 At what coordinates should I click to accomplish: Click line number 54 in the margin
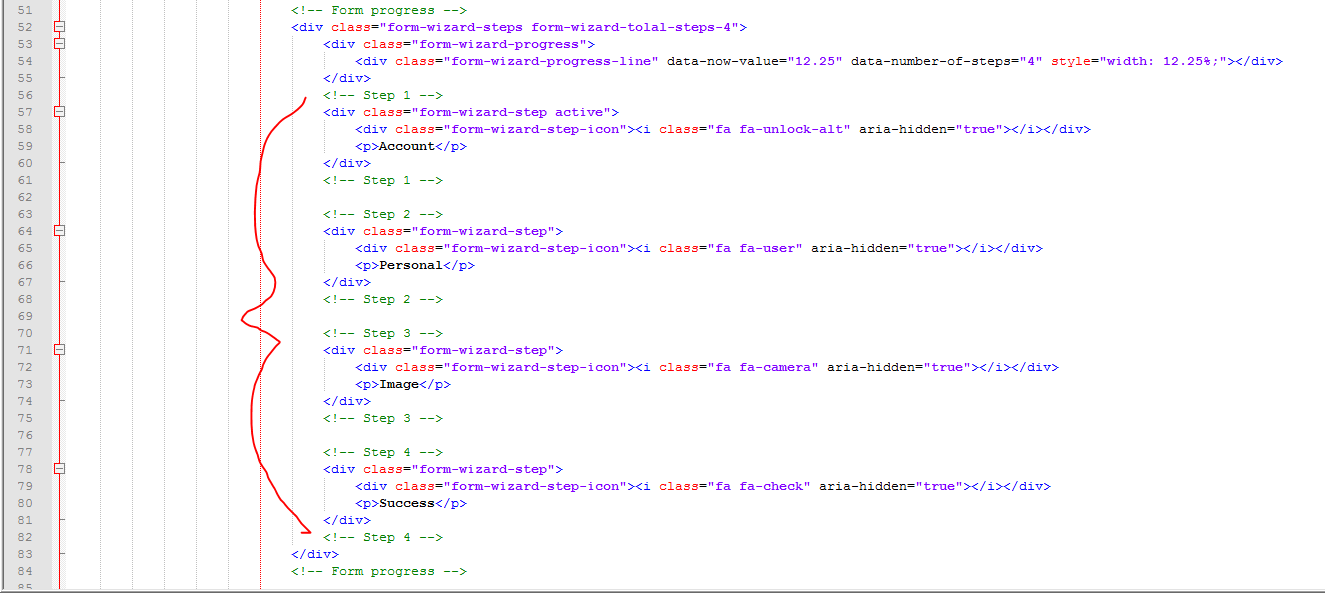coord(25,61)
